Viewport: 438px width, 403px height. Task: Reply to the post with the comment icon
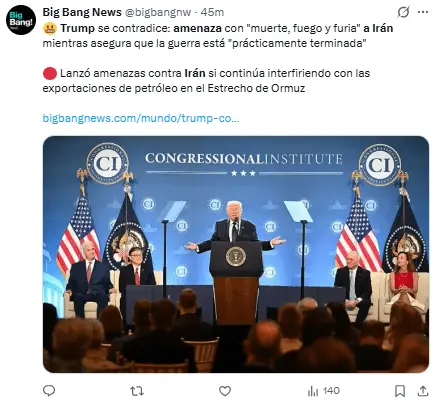click(49, 390)
